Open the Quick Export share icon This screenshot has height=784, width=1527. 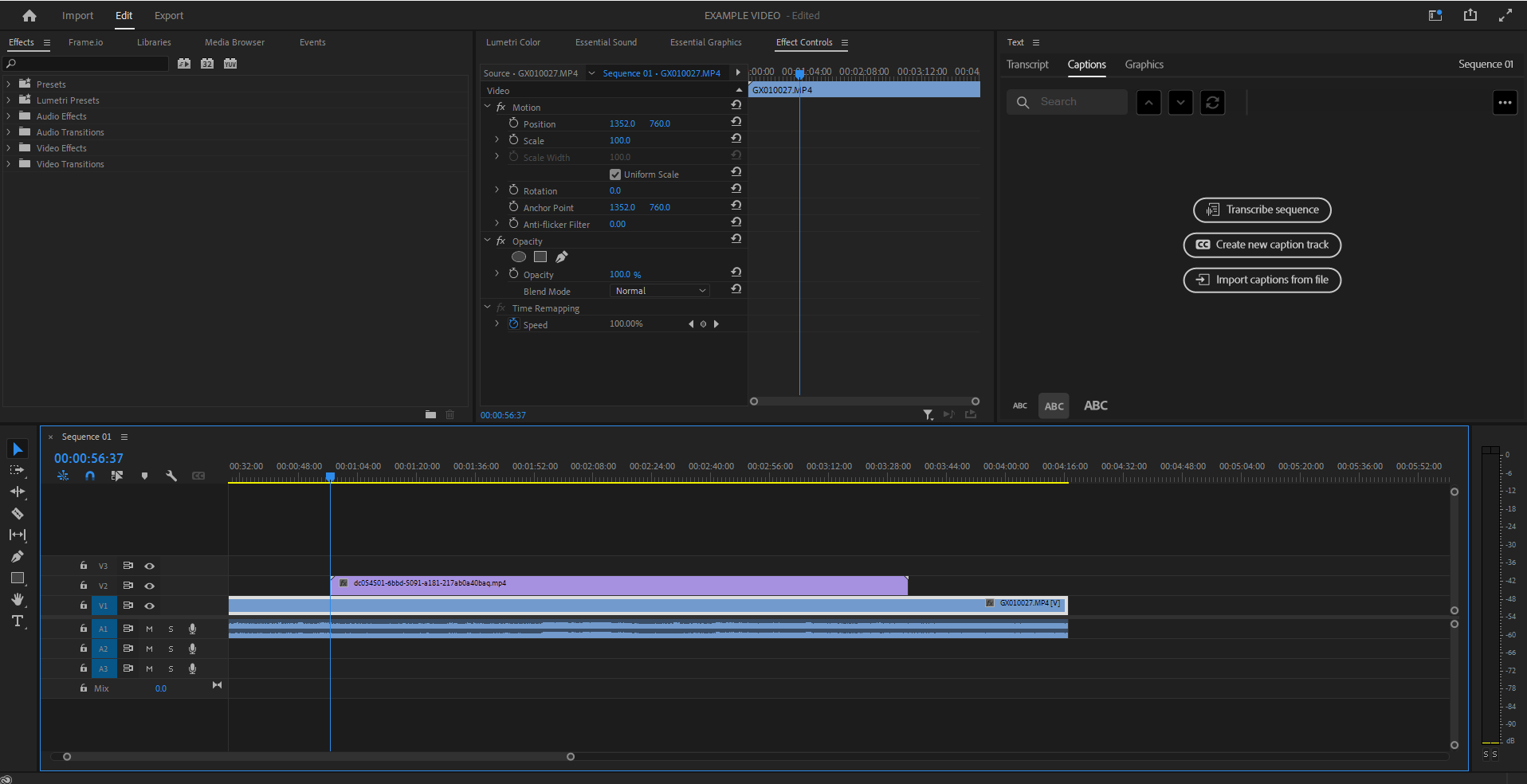coord(1470,15)
